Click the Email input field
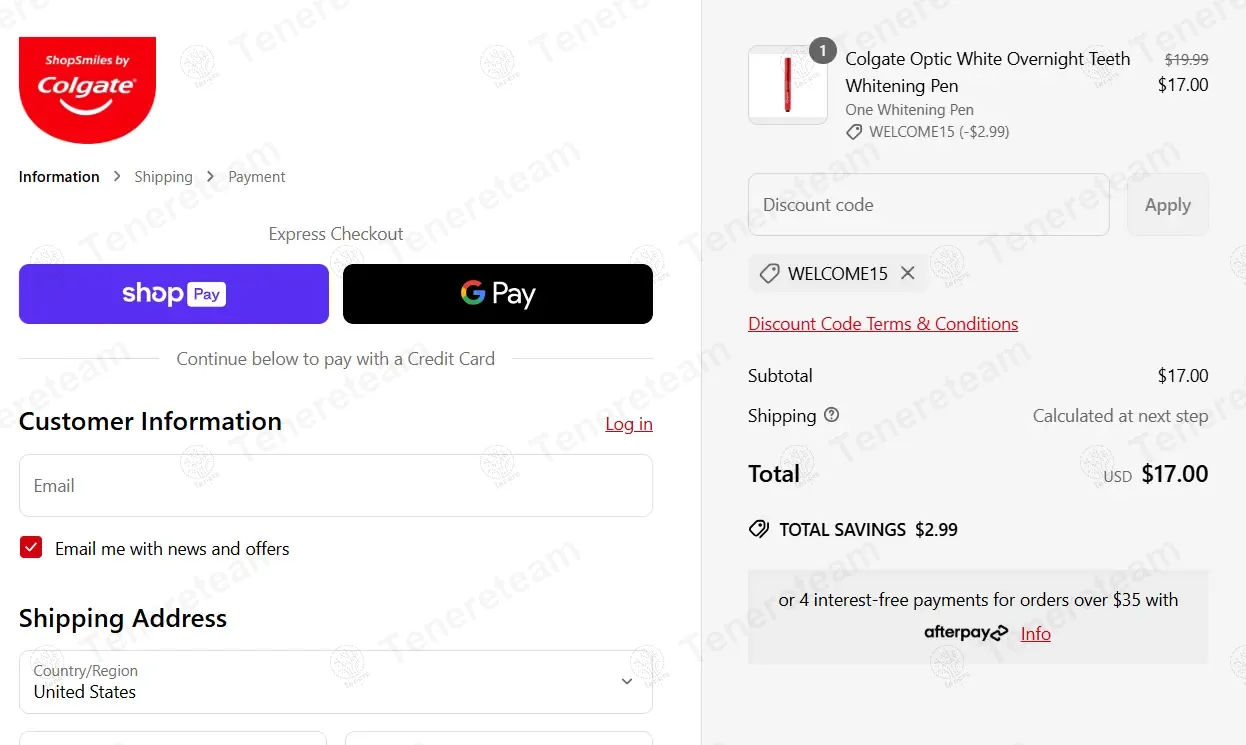Viewport: 1246px width, 745px height. (x=335, y=486)
